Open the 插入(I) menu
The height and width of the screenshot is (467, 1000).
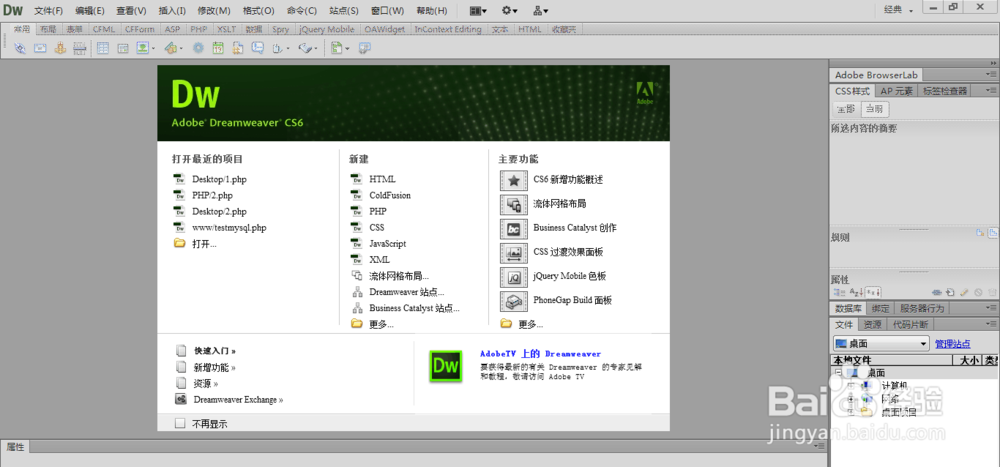[x=172, y=11]
